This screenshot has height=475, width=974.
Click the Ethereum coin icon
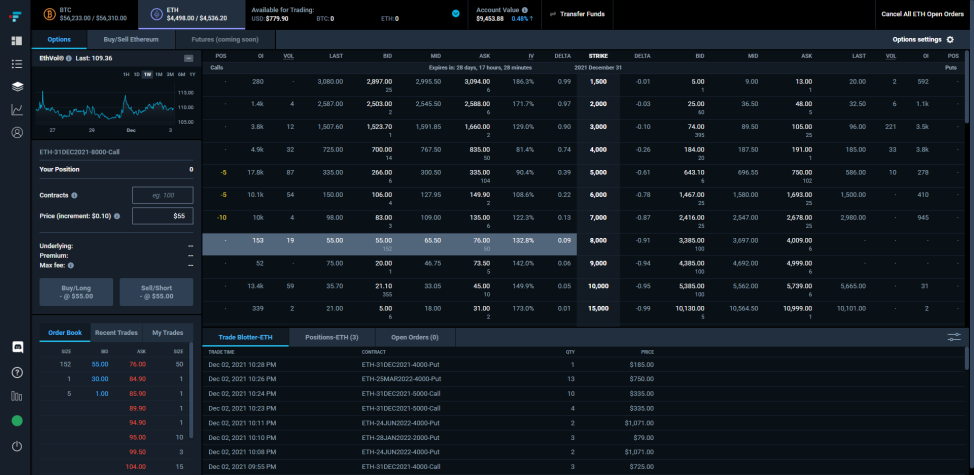(155, 14)
